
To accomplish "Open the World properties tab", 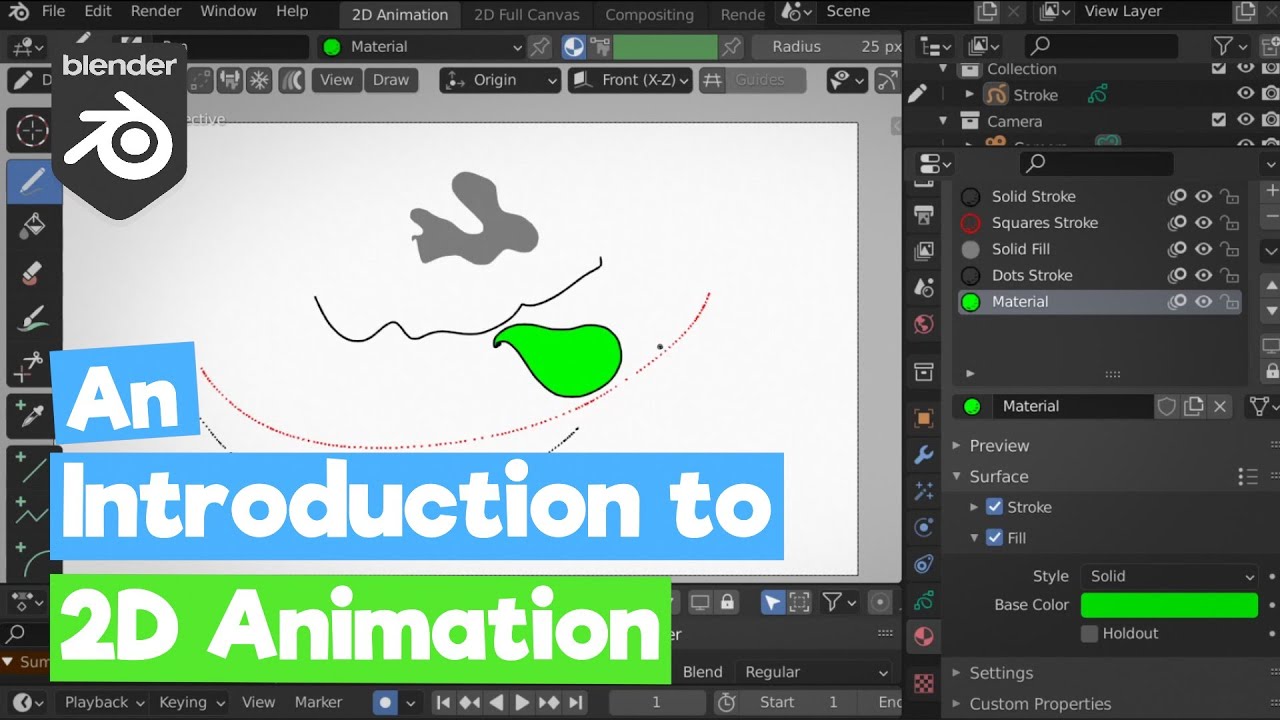I will tap(924, 324).
